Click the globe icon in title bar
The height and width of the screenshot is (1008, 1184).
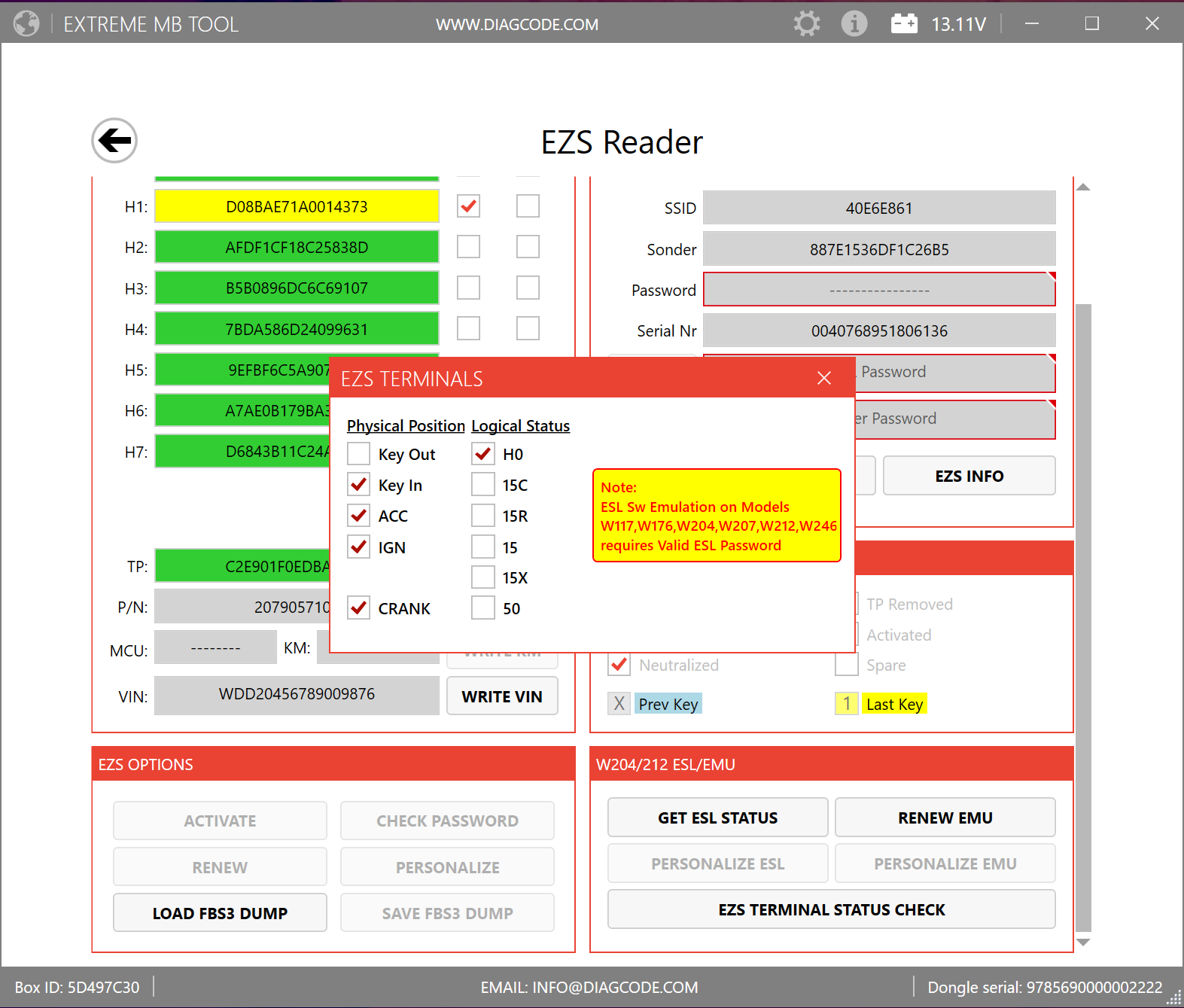(26, 24)
